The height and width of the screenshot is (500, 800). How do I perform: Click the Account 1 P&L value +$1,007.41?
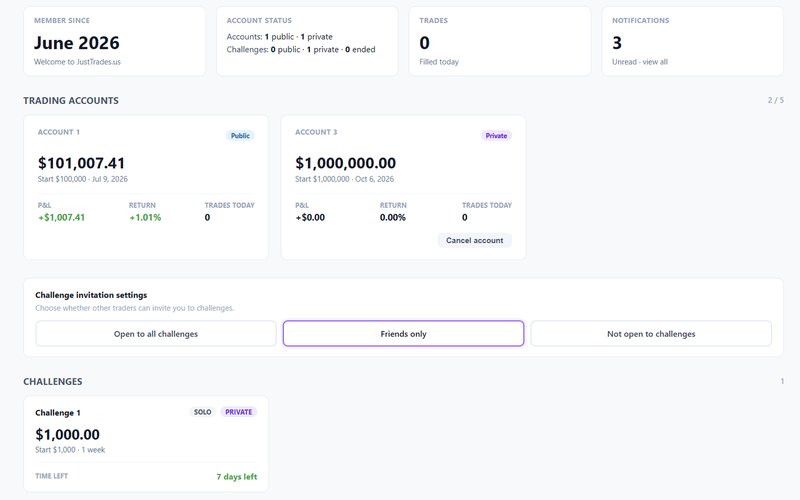61,217
